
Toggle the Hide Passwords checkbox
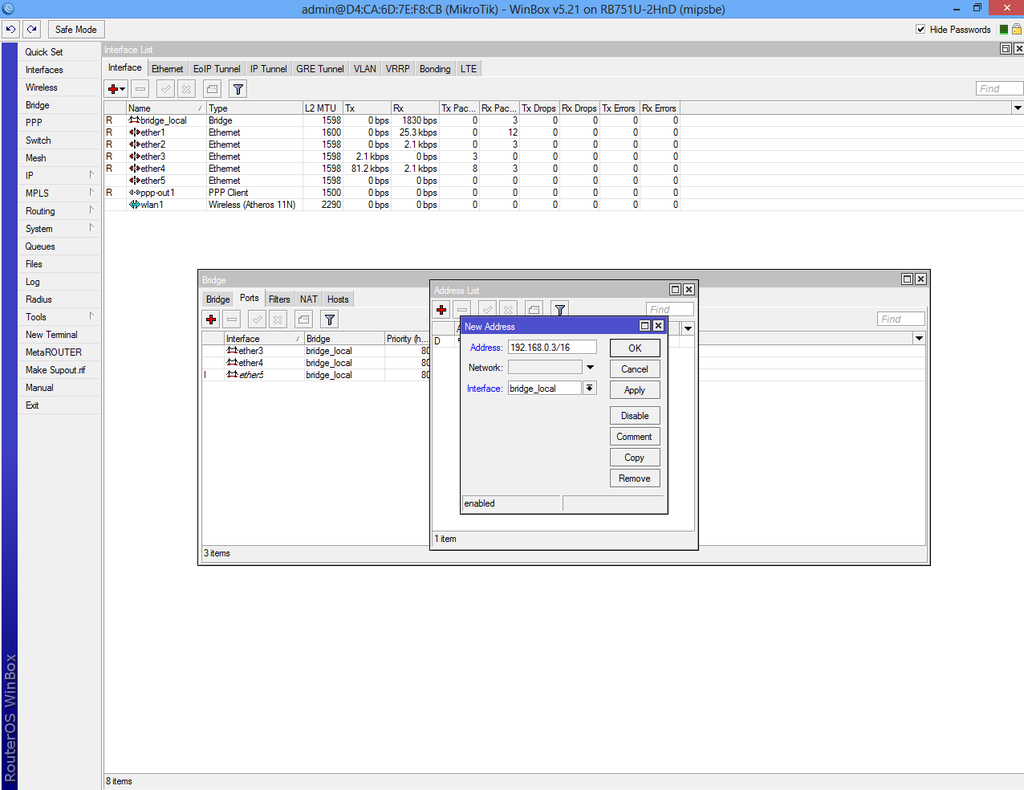click(x=921, y=29)
